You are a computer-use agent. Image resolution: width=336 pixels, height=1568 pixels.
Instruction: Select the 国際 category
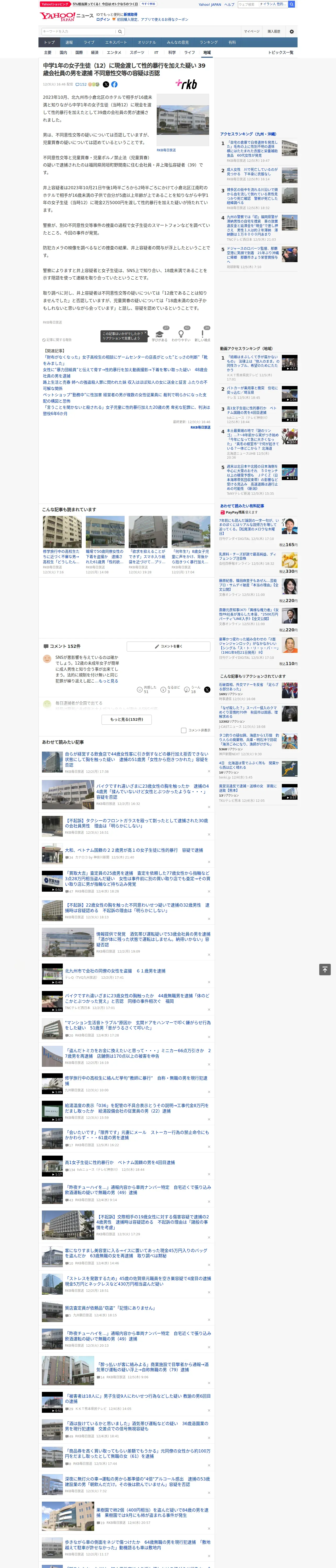click(x=79, y=52)
